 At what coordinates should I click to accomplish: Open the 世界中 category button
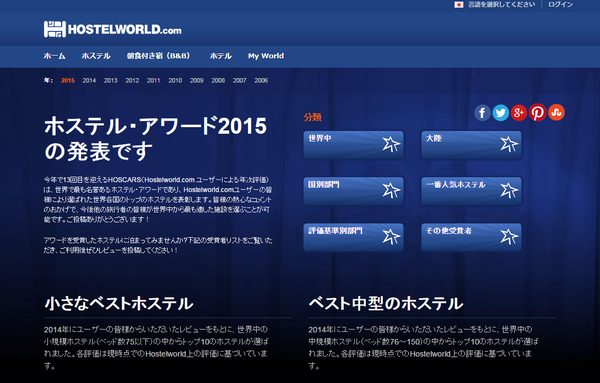click(x=354, y=145)
